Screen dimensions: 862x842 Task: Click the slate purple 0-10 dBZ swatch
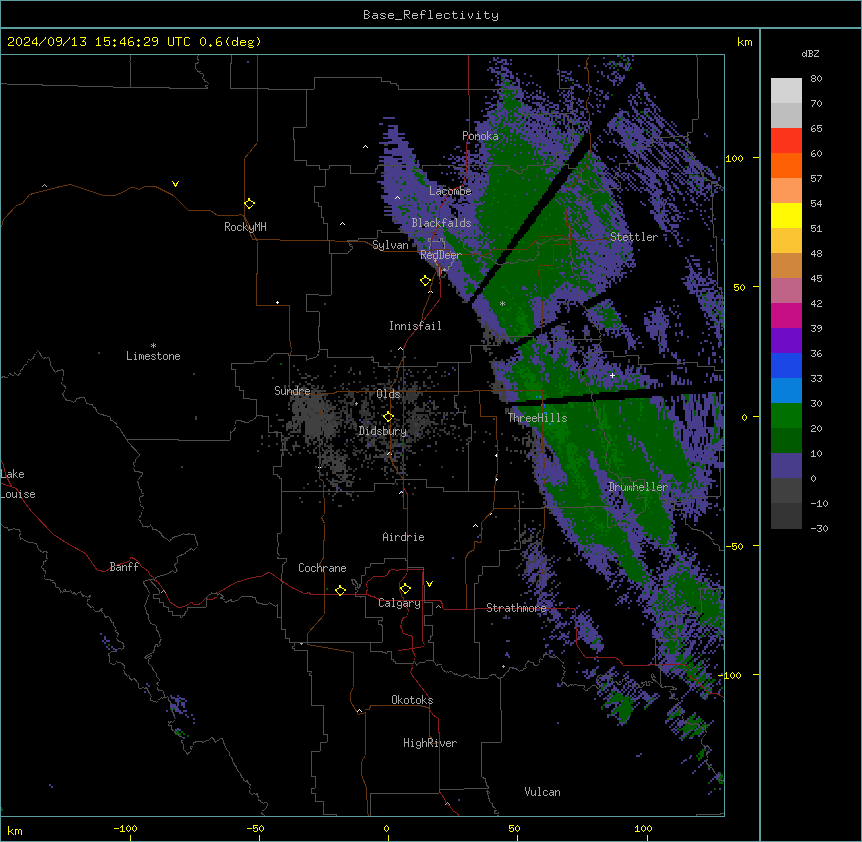[786, 466]
